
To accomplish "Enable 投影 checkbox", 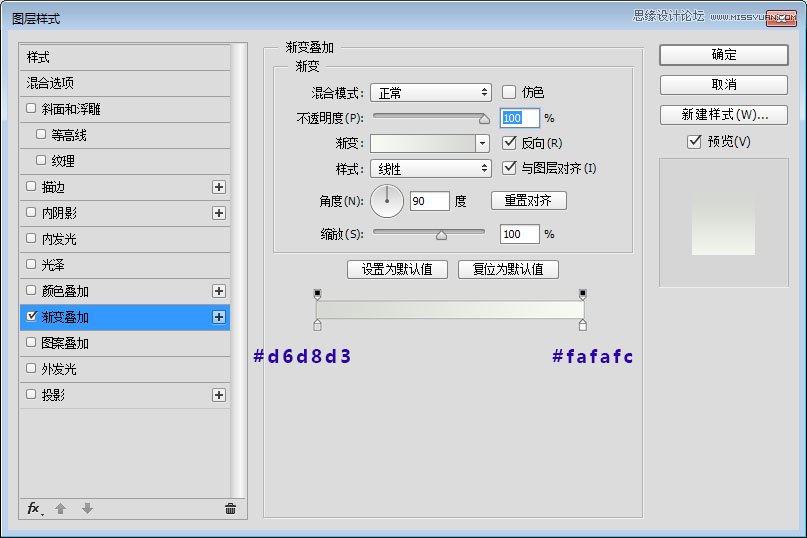I will 31,394.
